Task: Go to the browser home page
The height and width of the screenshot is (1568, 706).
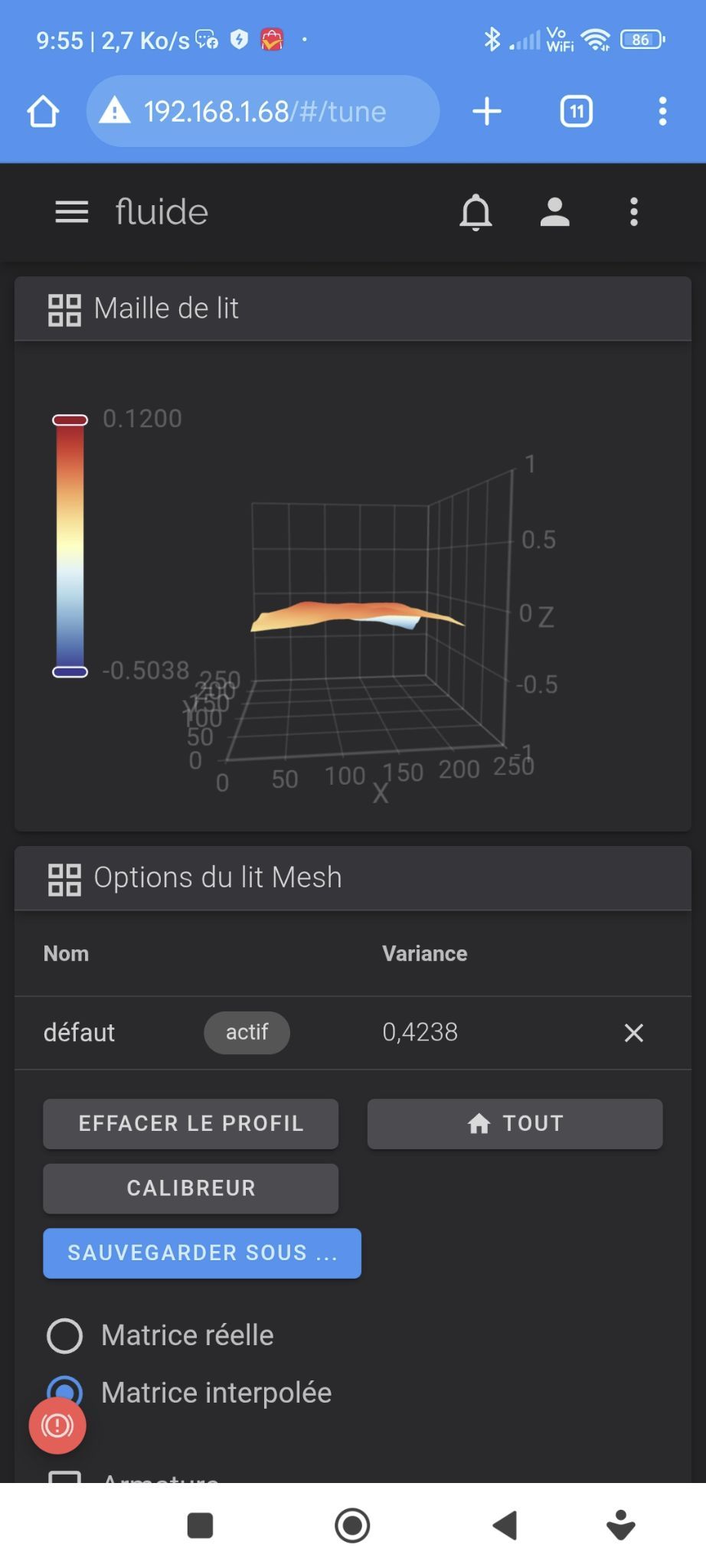Action: pos(44,112)
